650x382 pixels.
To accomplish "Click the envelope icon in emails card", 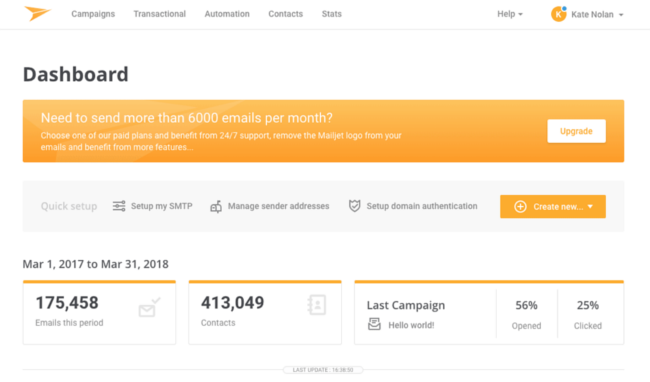I will (149, 307).
